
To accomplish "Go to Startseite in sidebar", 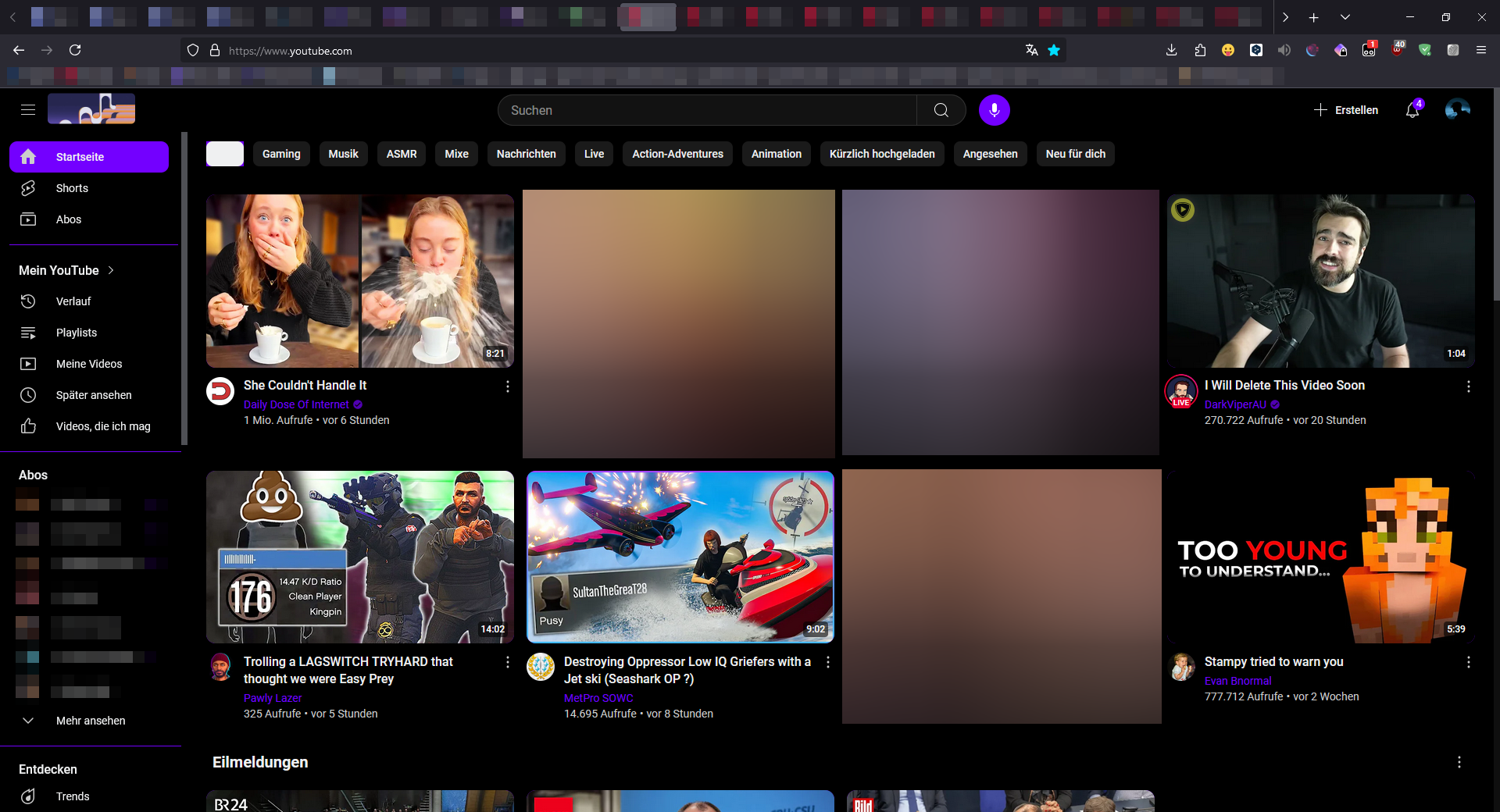I will 89,157.
